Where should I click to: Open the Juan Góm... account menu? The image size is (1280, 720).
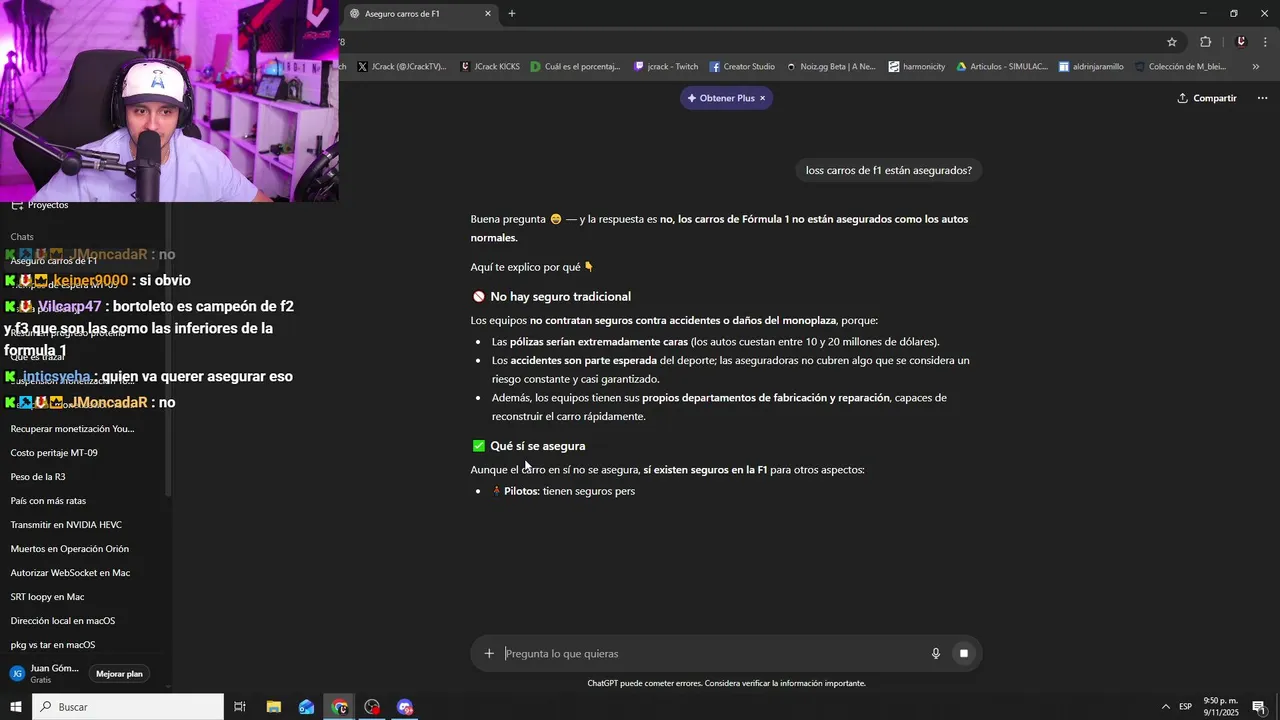(x=45, y=674)
